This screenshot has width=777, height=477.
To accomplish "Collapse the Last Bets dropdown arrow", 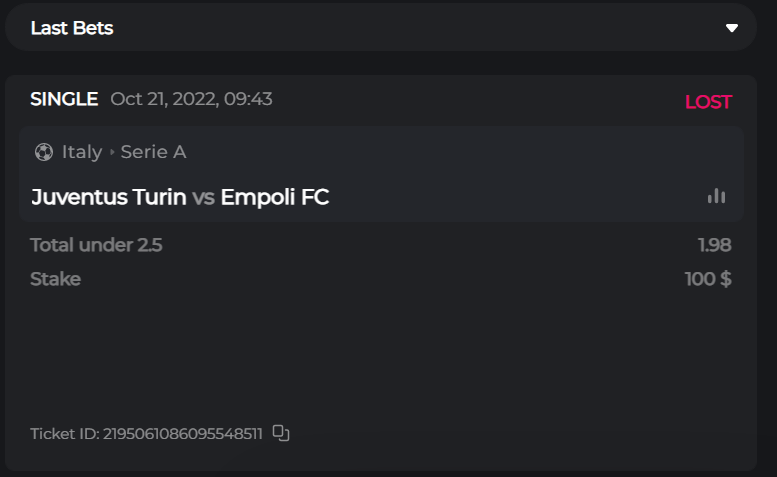I will pos(732,28).
